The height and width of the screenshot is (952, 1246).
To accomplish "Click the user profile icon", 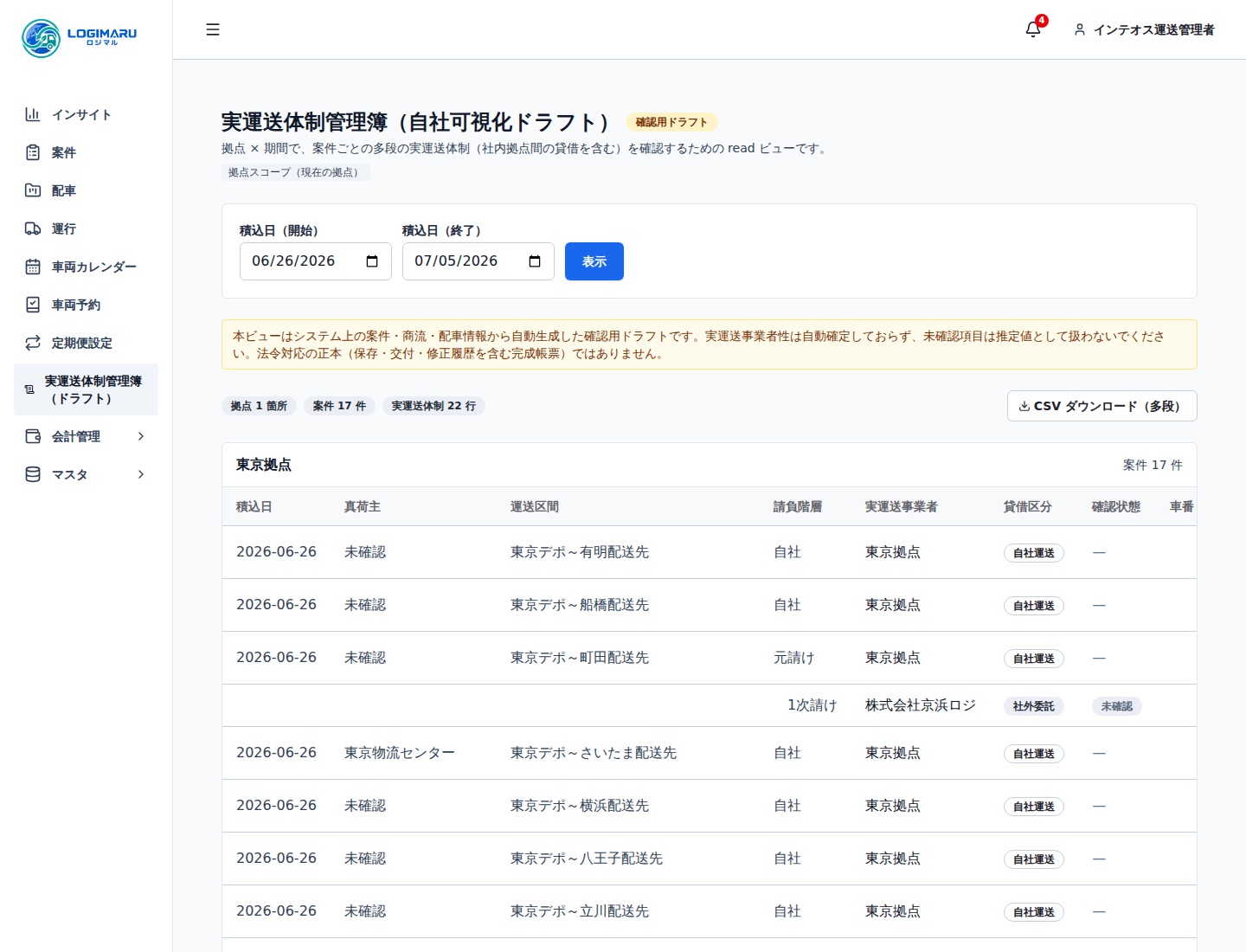I will 1080,29.
